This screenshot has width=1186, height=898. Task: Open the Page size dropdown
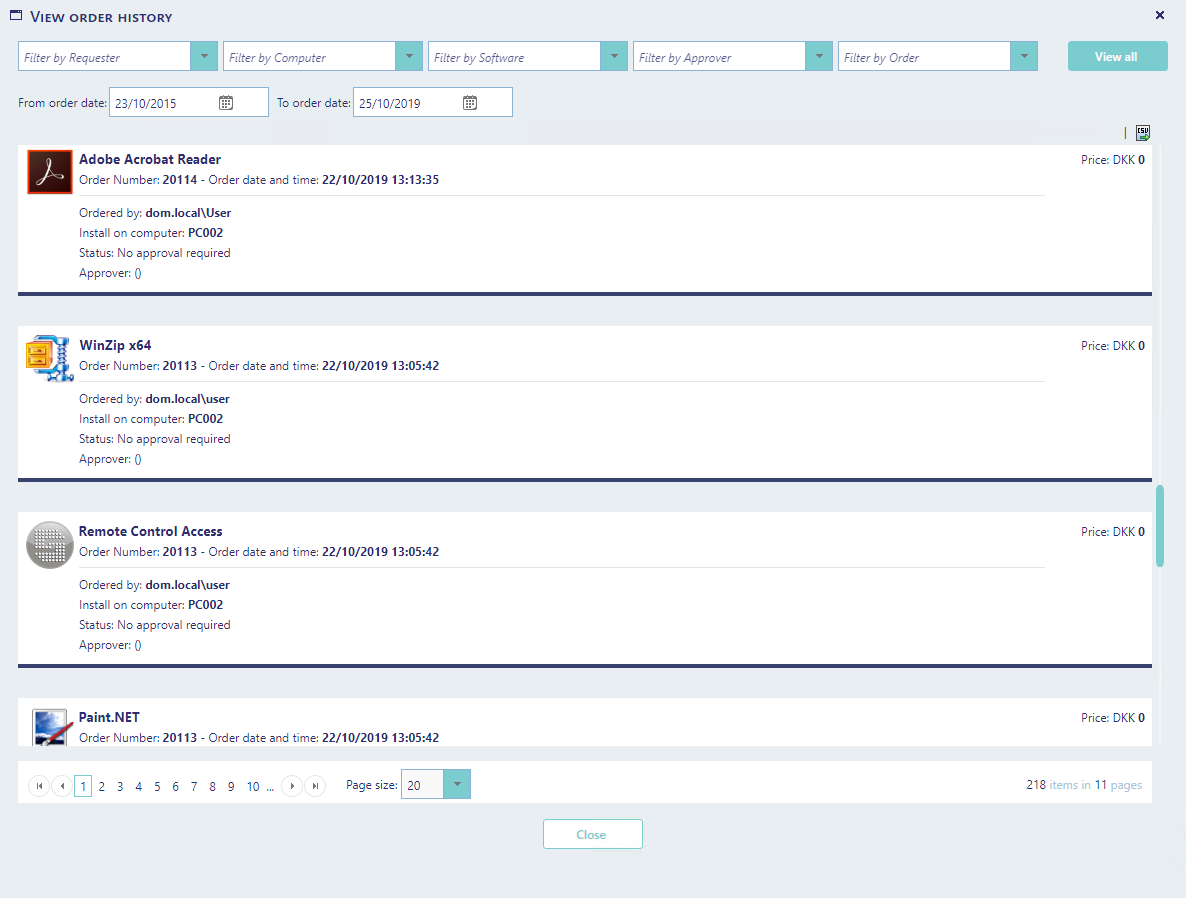pyautogui.click(x=457, y=785)
